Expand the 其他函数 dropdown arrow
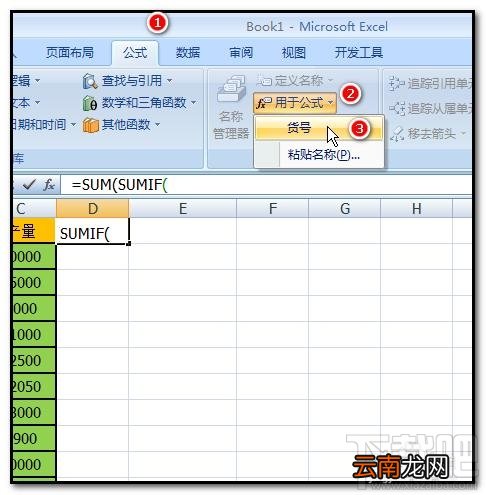The image size is (486, 495). coord(157,125)
